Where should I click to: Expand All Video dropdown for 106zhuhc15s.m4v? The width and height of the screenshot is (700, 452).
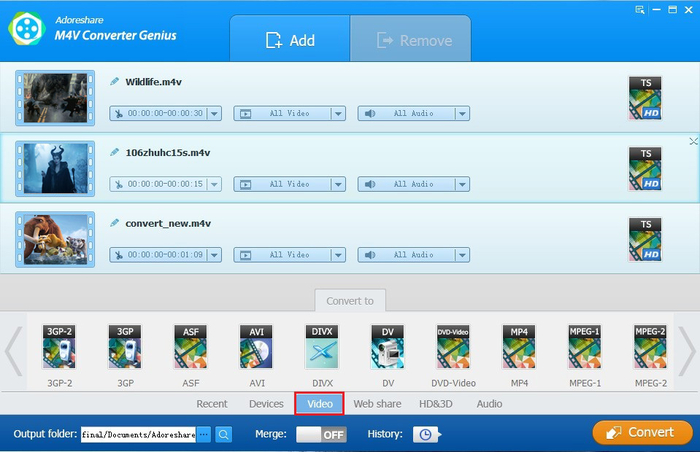tap(338, 184)
